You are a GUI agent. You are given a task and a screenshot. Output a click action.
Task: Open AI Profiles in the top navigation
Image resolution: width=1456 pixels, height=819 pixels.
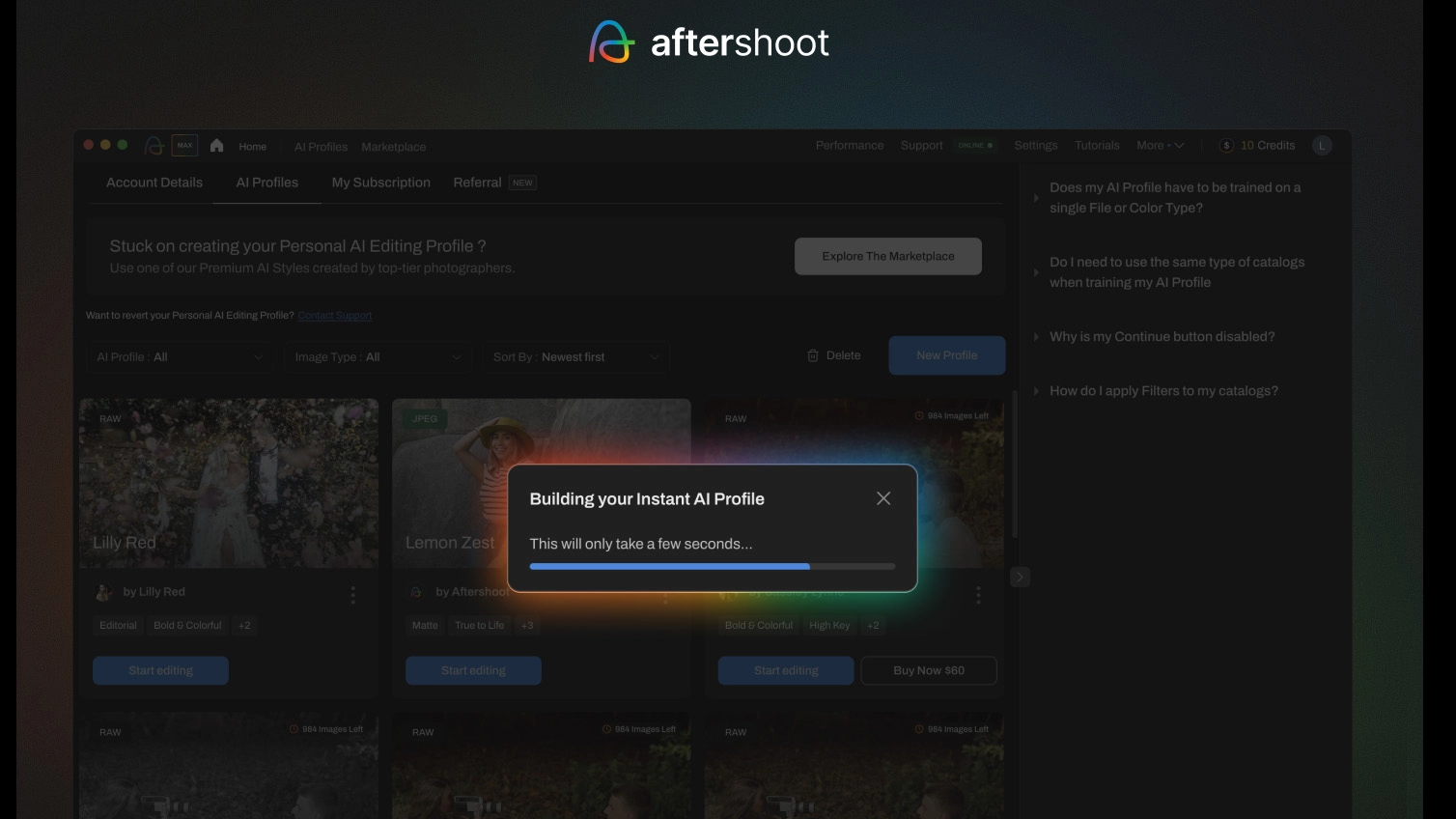click(x=321, y=147)
